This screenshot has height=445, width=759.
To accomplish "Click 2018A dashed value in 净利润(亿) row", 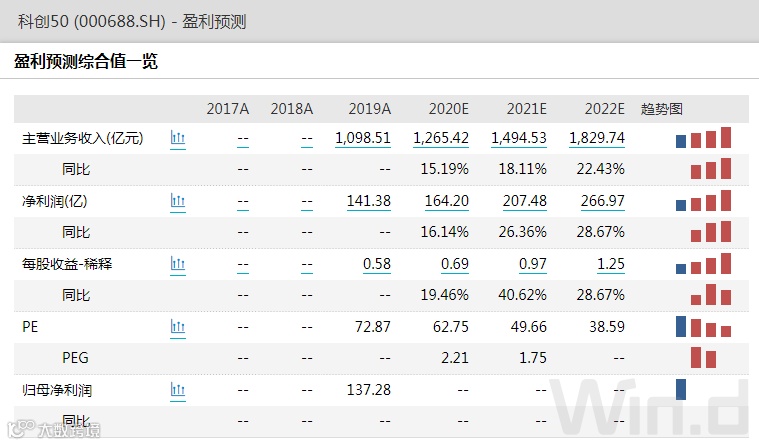I will (306, 203).
